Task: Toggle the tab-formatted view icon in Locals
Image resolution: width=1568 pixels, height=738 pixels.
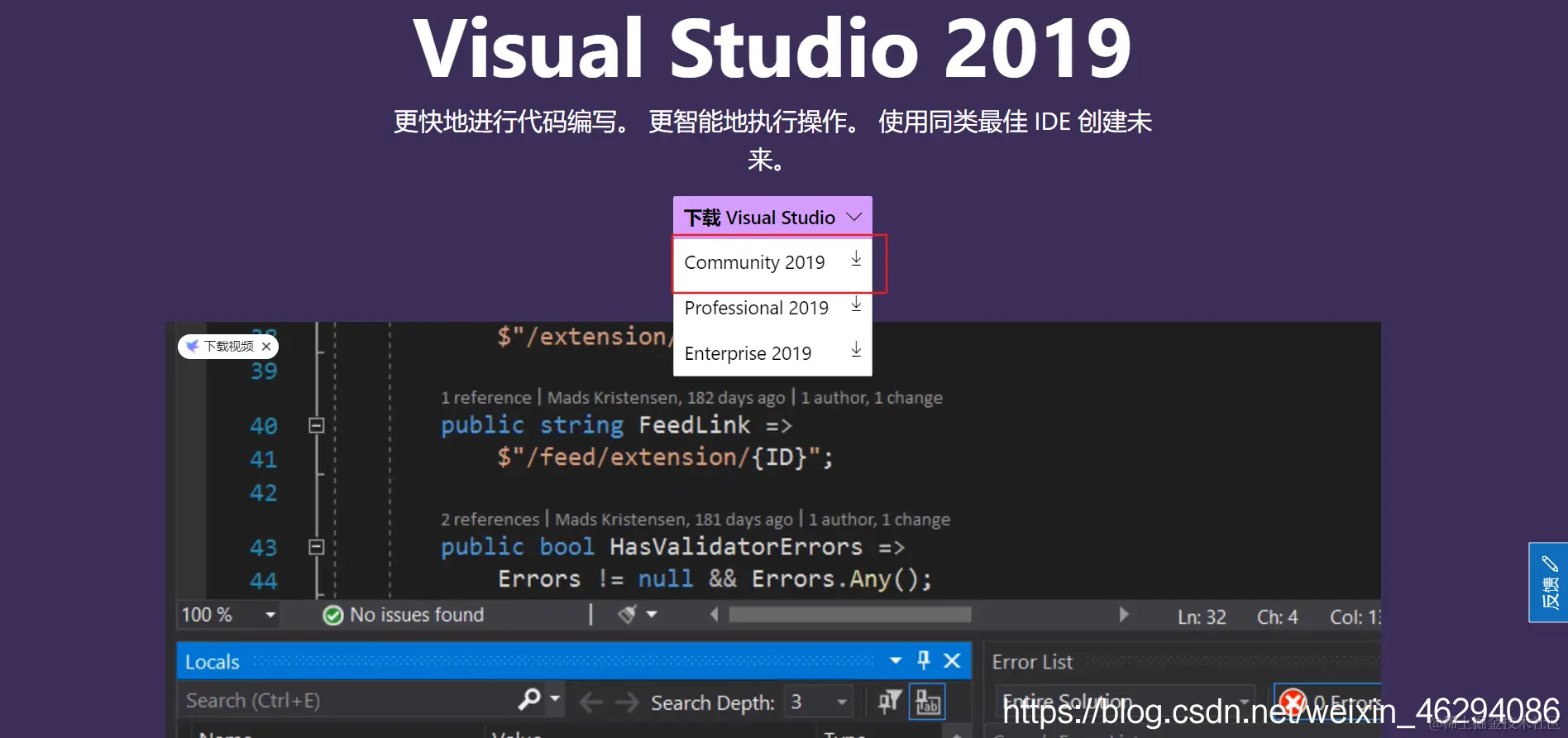Action: [927, 702]
